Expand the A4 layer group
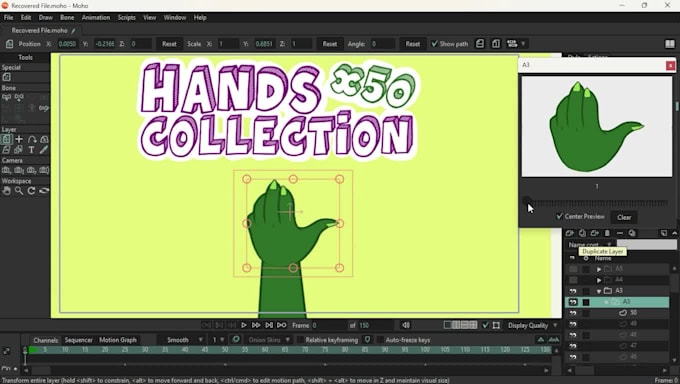680x384 pixels. click(x=599, y=280)
